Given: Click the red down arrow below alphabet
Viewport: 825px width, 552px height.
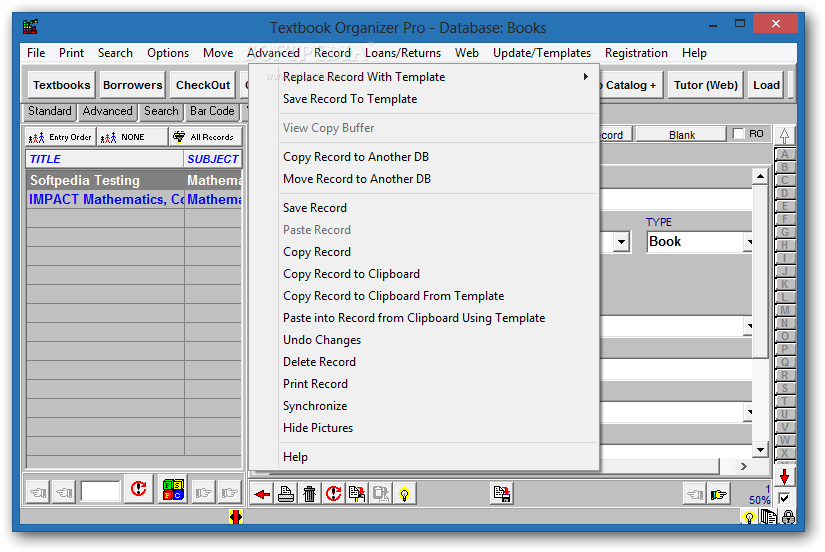Looking at the screenshot, I should coord(784,477).
